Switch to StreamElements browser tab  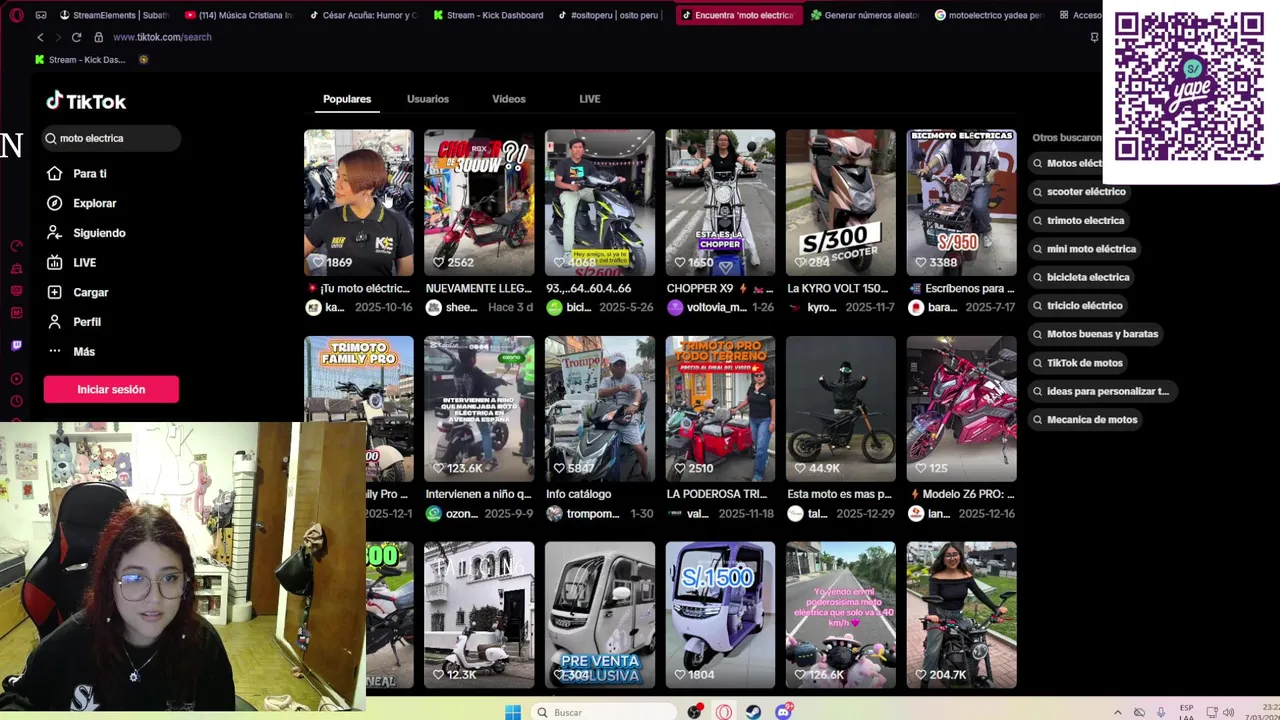click(x=114, y=15)
